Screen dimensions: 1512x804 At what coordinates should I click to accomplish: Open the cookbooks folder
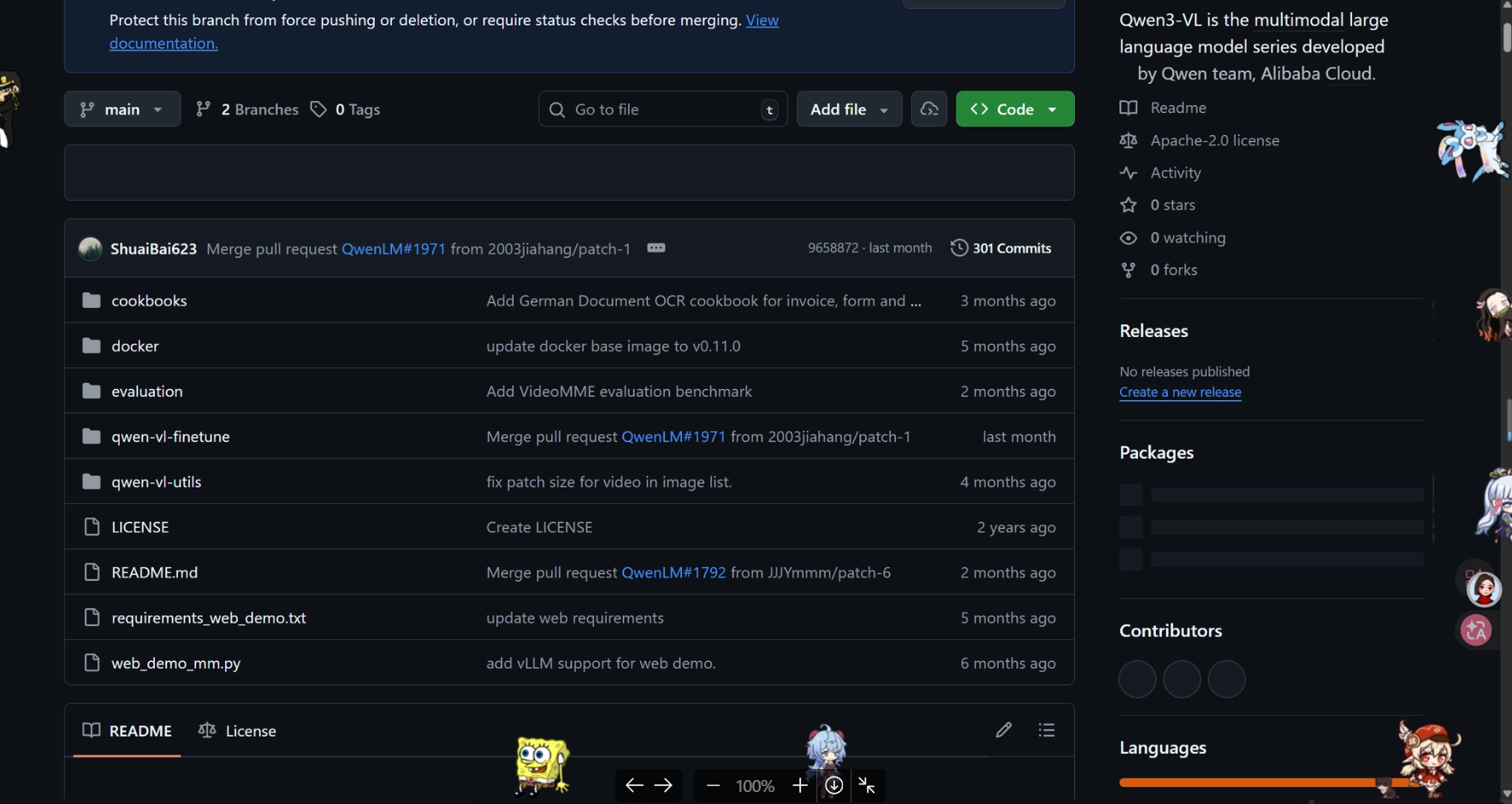[149, 300]
